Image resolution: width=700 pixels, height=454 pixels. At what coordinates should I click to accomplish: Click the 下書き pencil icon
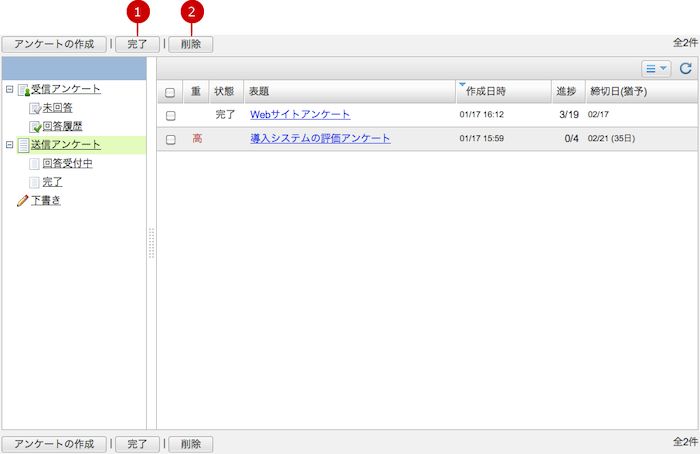tap(22, 201)
